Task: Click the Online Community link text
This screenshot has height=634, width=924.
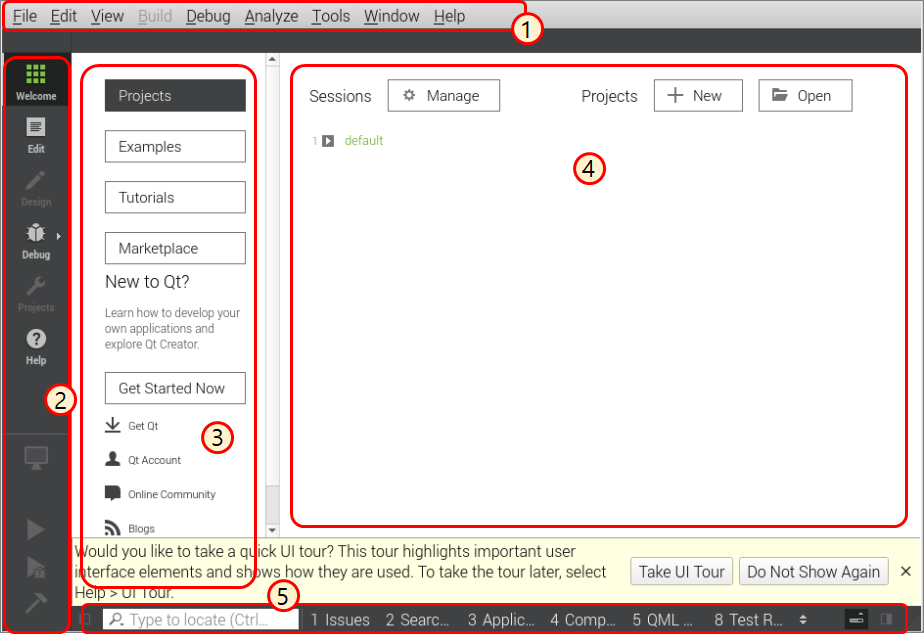Action: click(x=171, y=494)
